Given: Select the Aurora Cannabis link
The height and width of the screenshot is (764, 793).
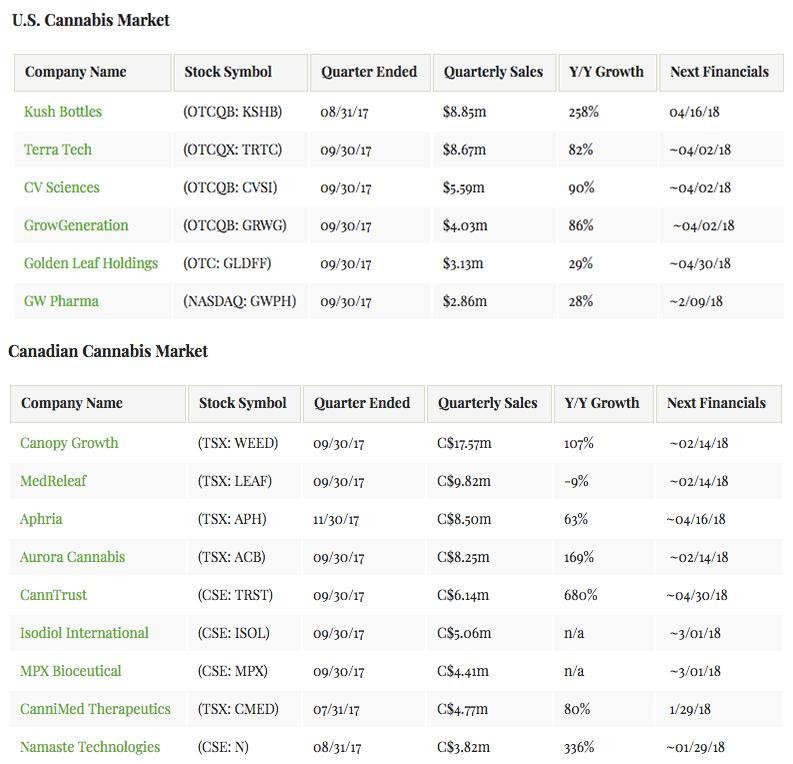Looking at the screenshot, I should (x=73, y=557).
